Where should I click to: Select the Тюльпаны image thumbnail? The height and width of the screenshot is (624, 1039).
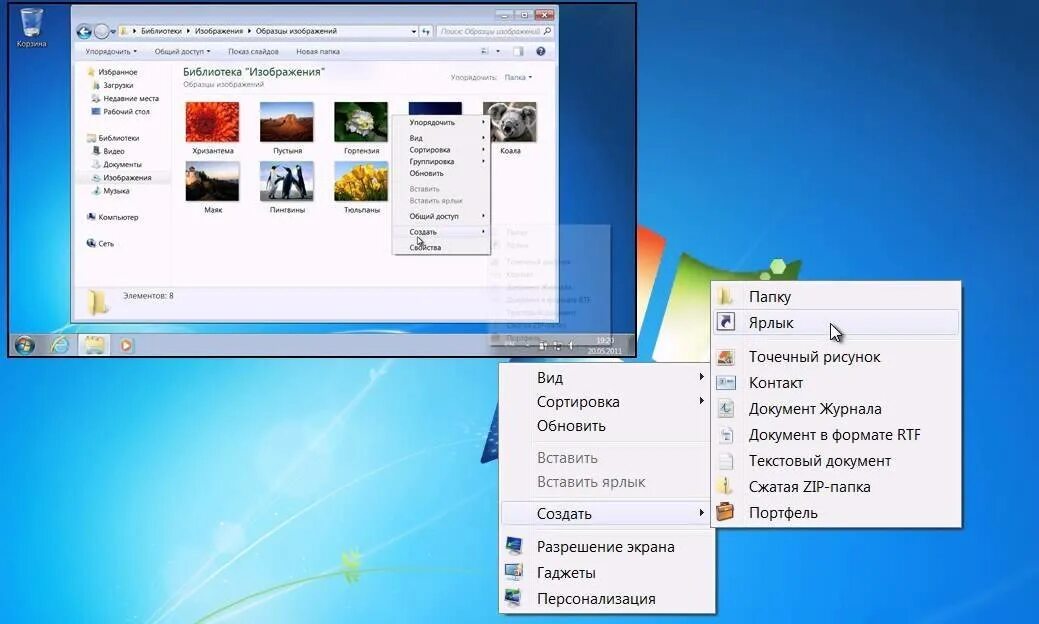coord(361,182)
